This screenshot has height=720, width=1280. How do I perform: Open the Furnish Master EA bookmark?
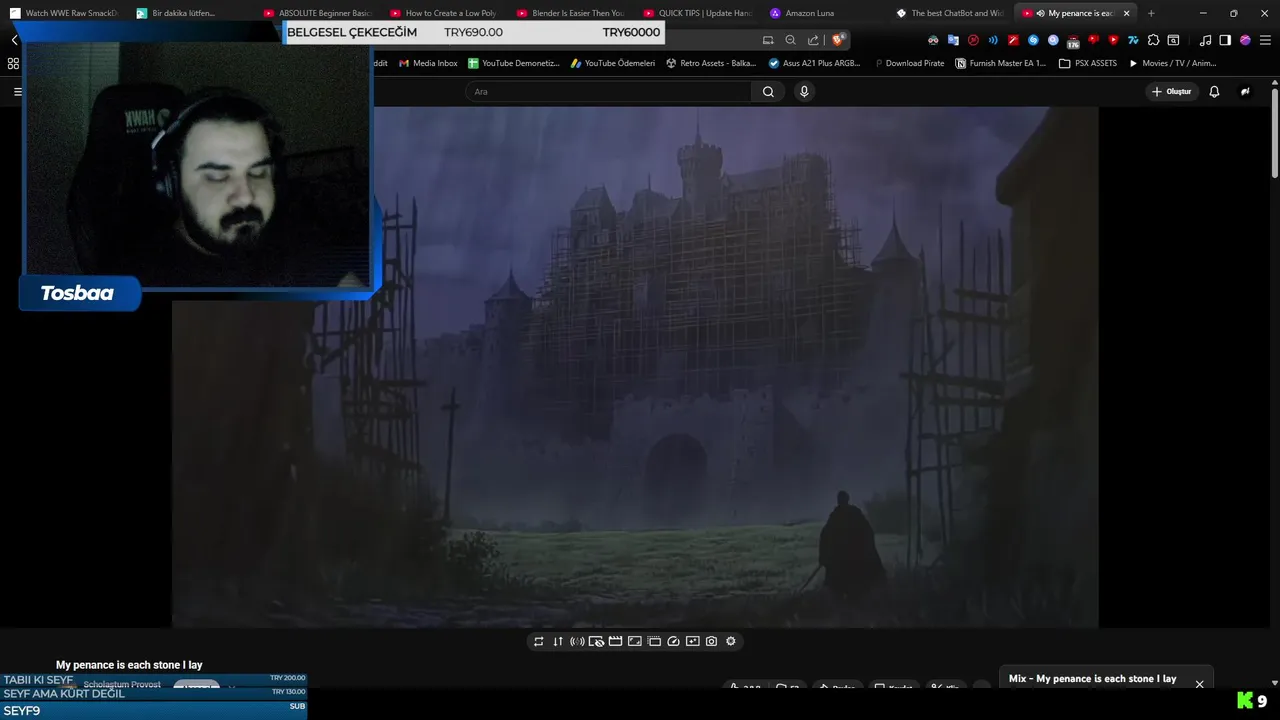click(x=1001, y=63)
